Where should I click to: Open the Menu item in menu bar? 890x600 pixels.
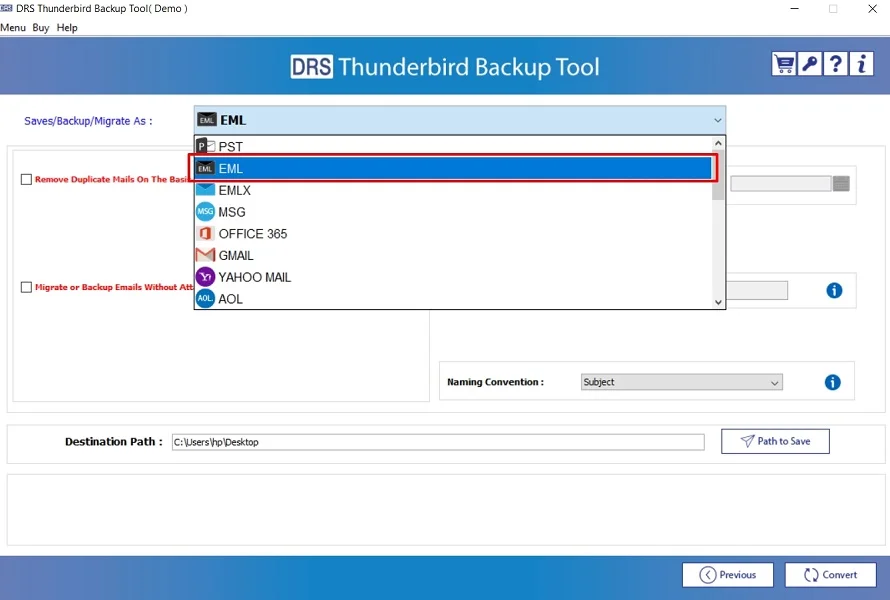tap(13, 27)
